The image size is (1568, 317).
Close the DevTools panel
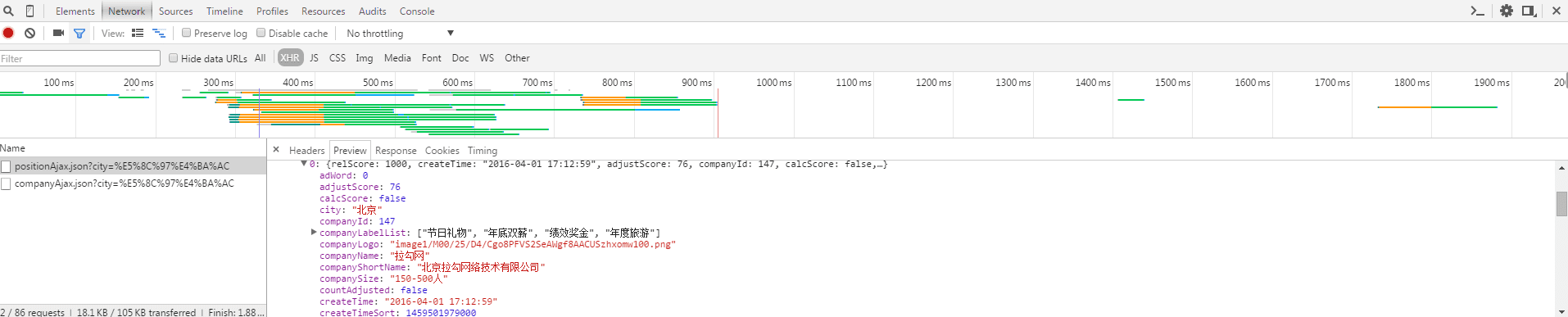[1557, 11]
